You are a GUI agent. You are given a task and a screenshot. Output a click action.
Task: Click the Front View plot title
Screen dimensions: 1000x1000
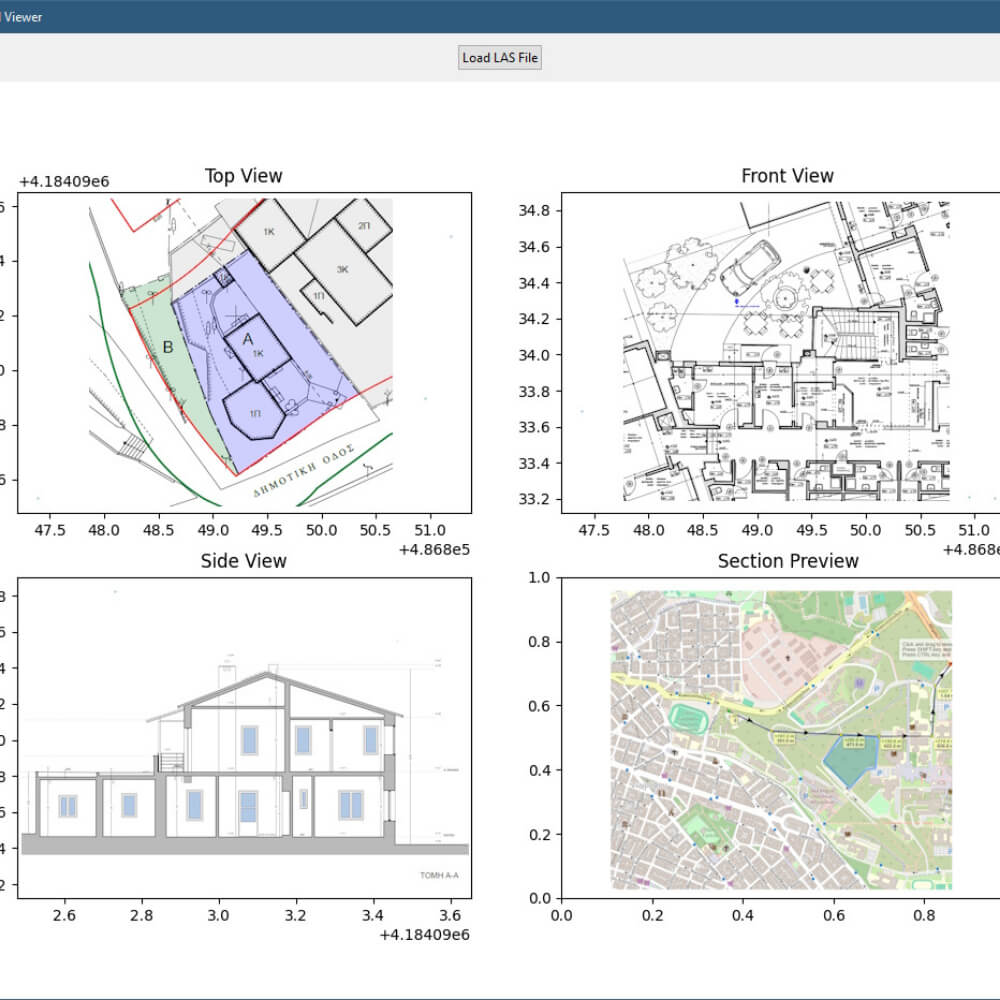point(787,176)
